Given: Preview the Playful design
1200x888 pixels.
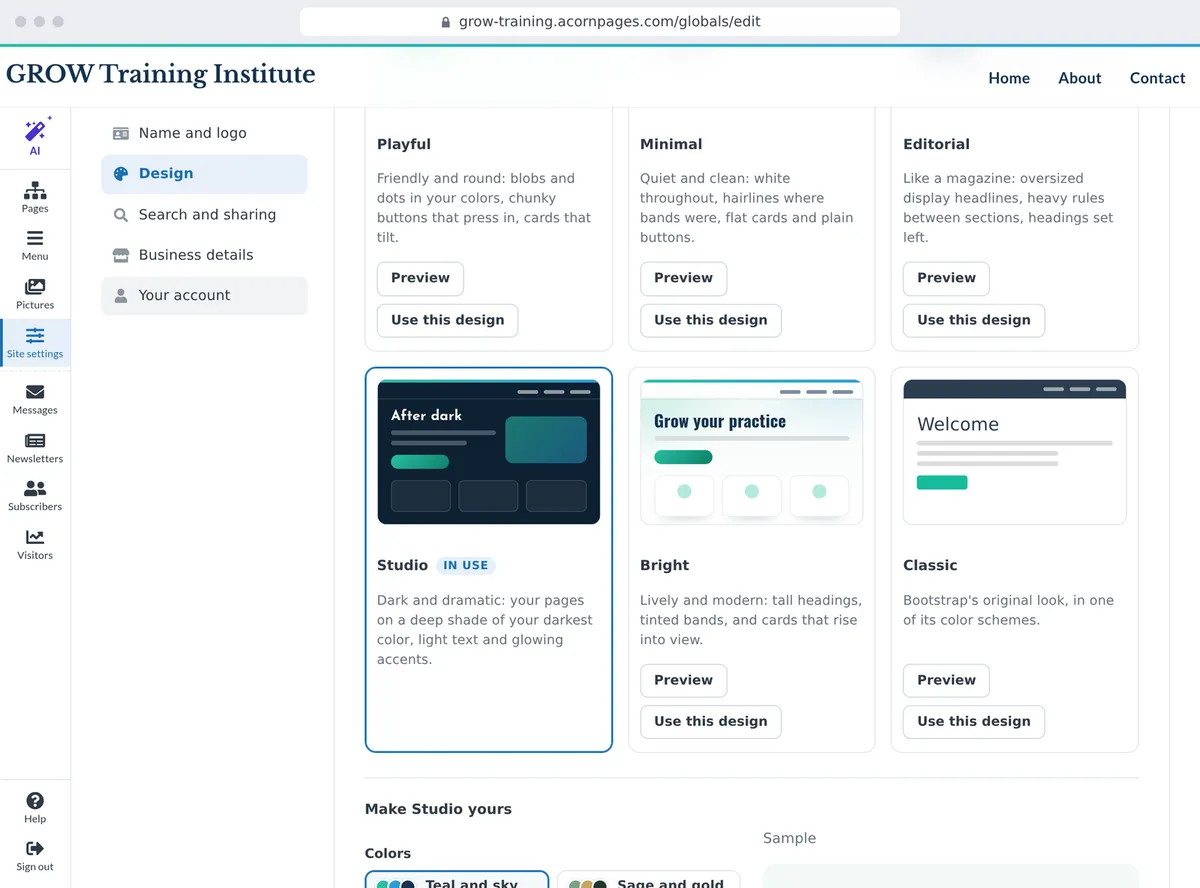Looking at the screenshot, I should coord(420,278).
